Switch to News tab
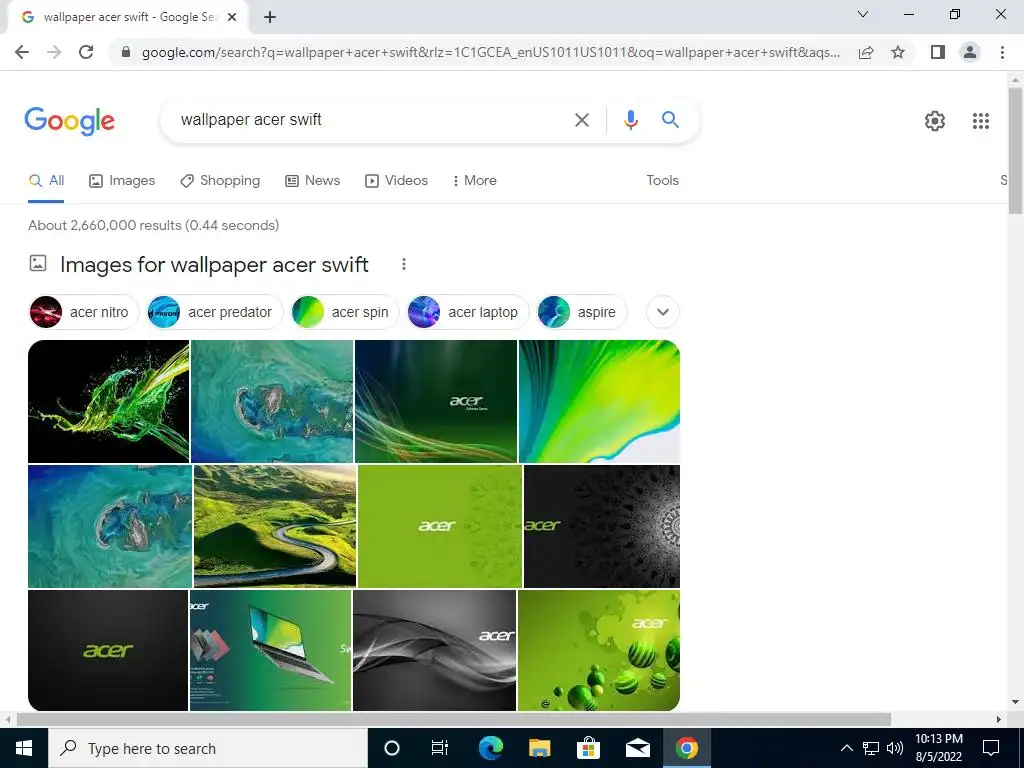The image size is (1024, 768). tap(313, 181)
